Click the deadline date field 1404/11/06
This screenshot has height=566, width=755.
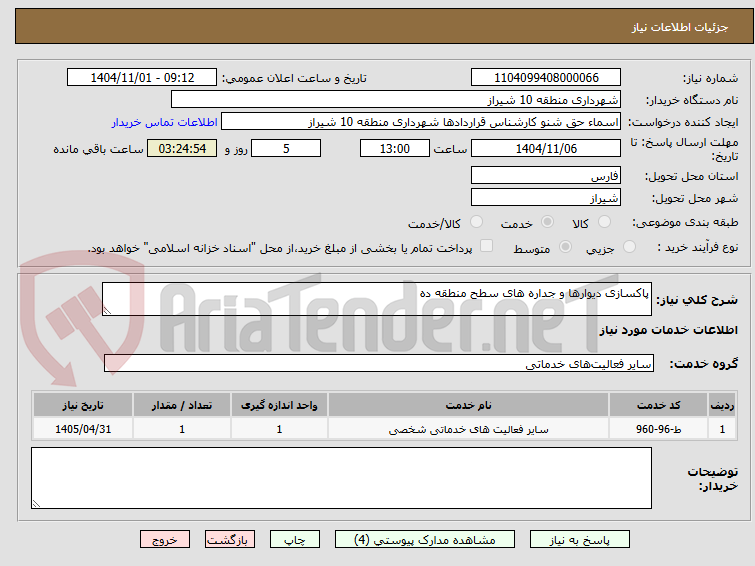[x=546, y=148]
